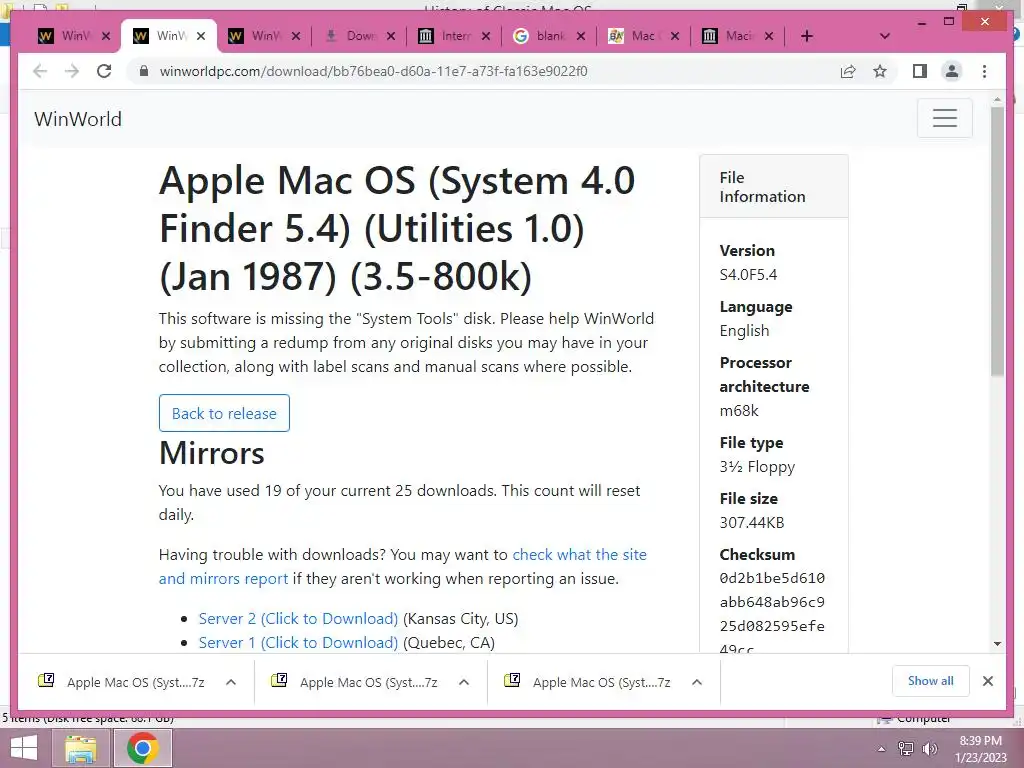The width and height of the screenshot is (1024, 768).
Task: Click the Back to release button
Action: coord(224,413)
